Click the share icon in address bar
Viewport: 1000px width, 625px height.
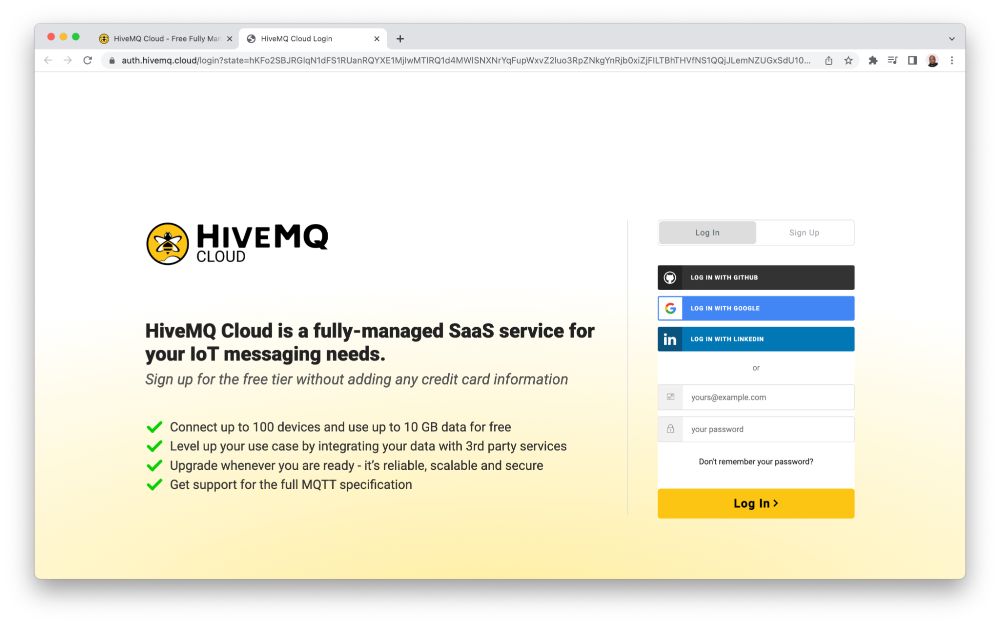[x=828, y=61]
